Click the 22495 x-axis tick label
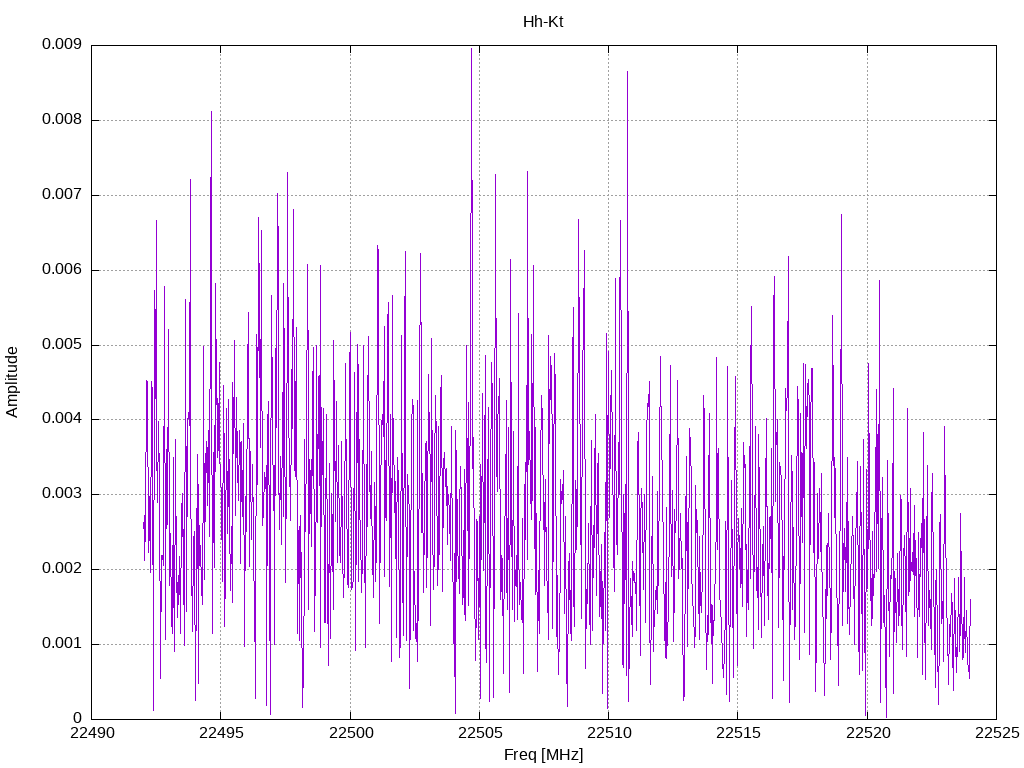The height and width of the screenshot is (768, 1024). 221,733
